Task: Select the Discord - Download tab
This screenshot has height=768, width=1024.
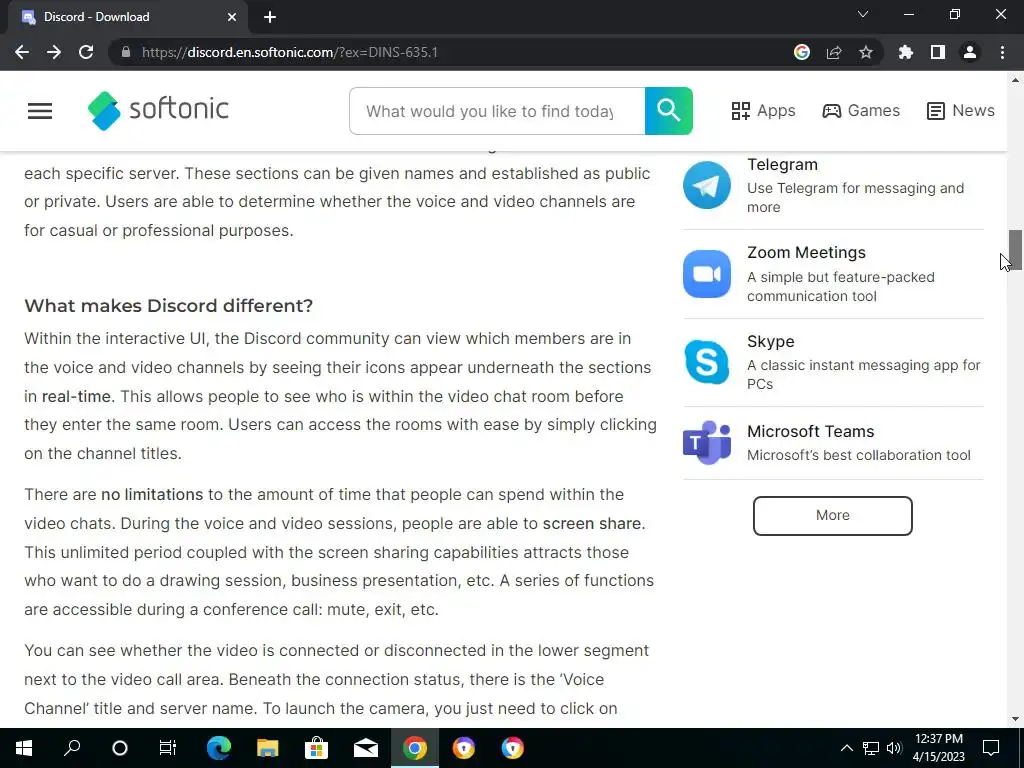Action: coord(128,17)
